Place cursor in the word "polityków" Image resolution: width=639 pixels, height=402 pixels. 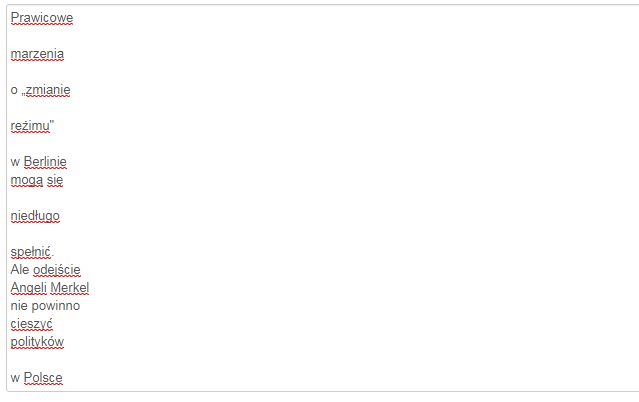tap(37, 342)
